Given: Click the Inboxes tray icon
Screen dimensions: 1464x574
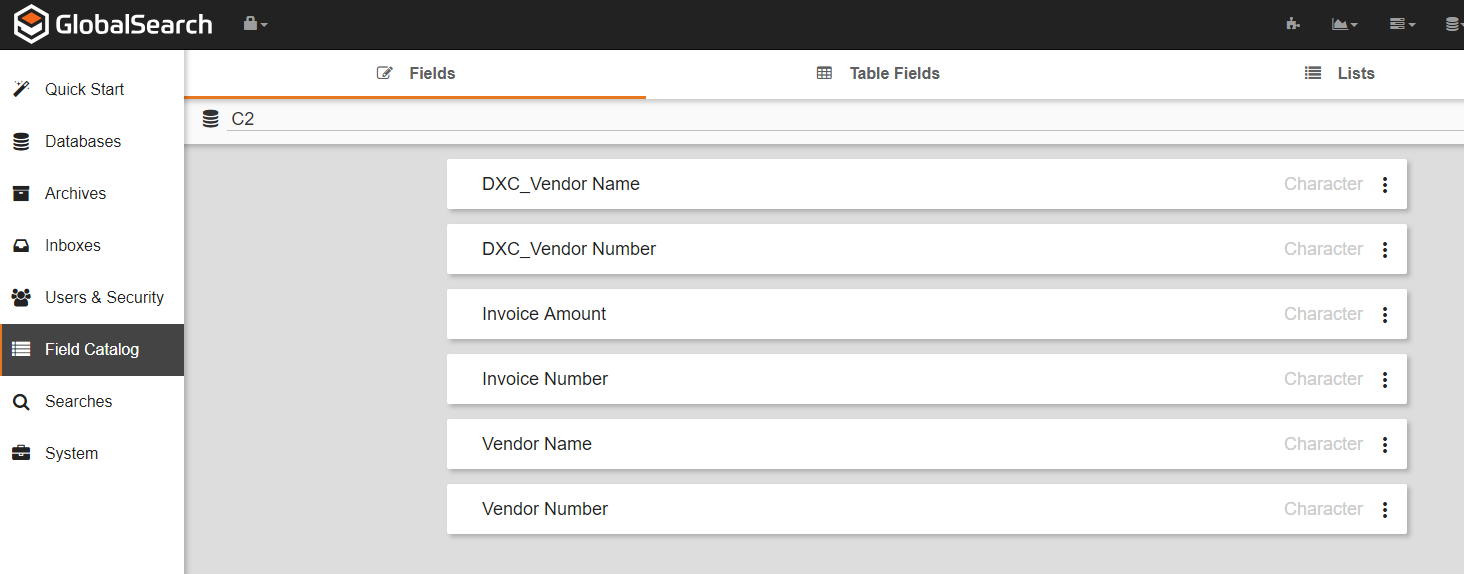Looking at the screenshot, I should point(21,245).
